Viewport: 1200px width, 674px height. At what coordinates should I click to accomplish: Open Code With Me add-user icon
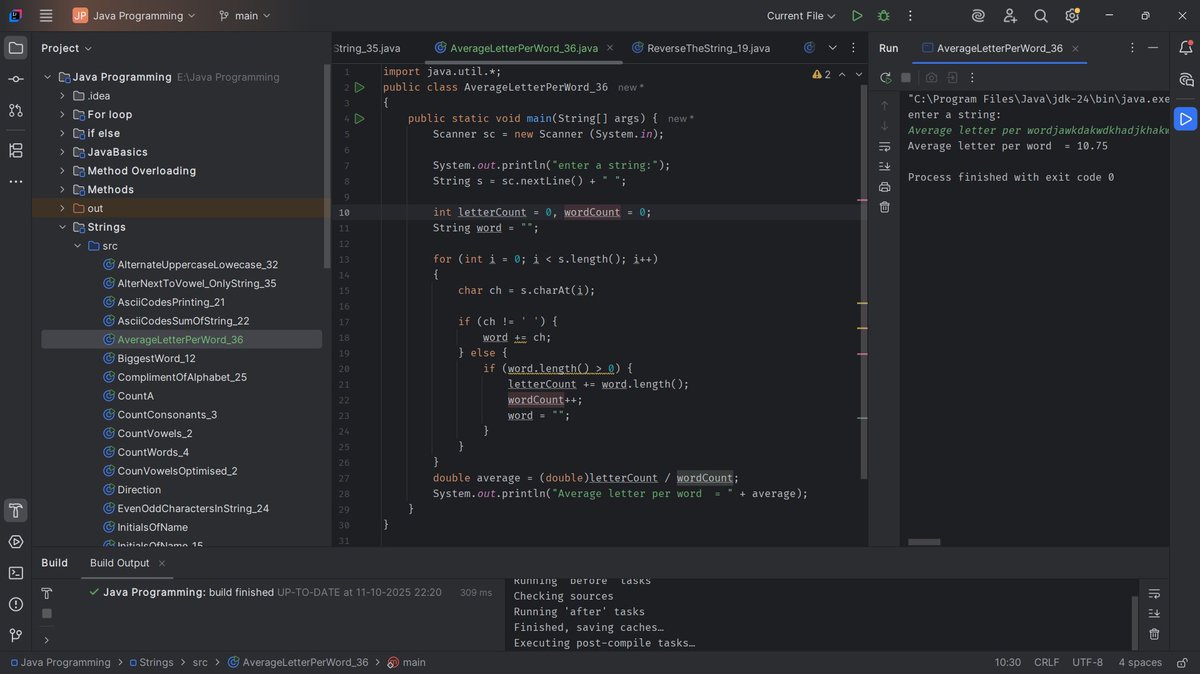(x=1010, y=16)
